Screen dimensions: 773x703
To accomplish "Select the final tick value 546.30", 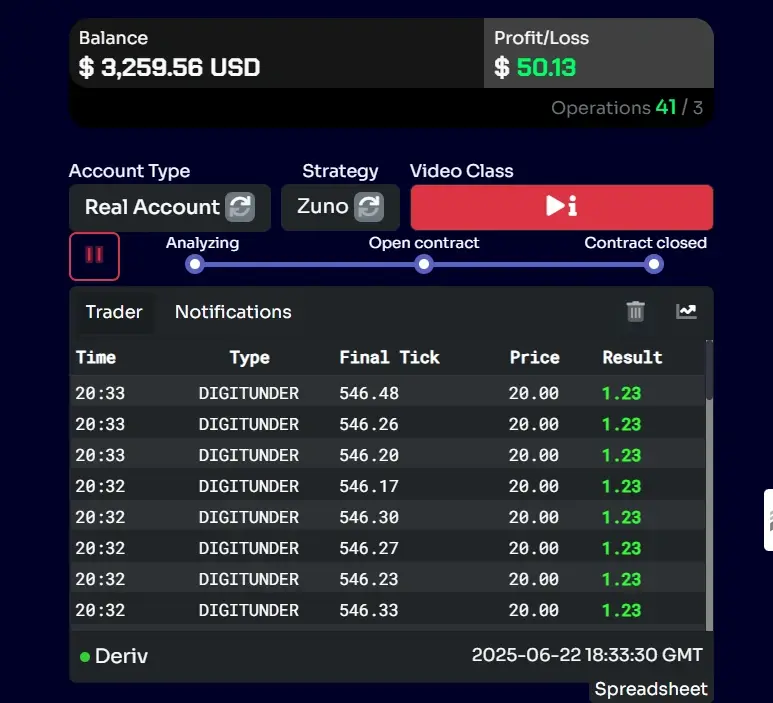I will pyautogui.click(x=369, y=518).
